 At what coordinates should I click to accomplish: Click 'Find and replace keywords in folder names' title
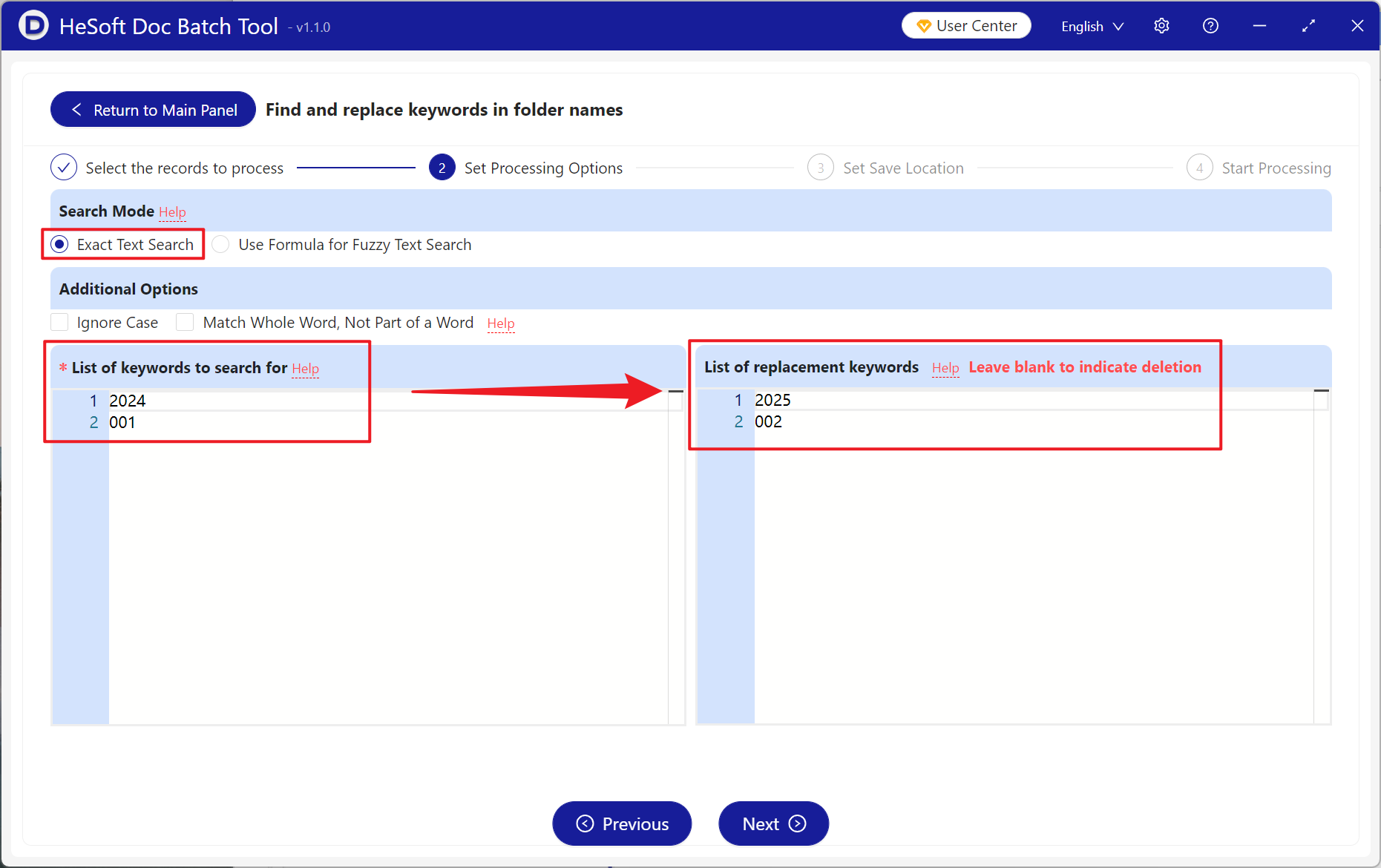pos(445,110)
